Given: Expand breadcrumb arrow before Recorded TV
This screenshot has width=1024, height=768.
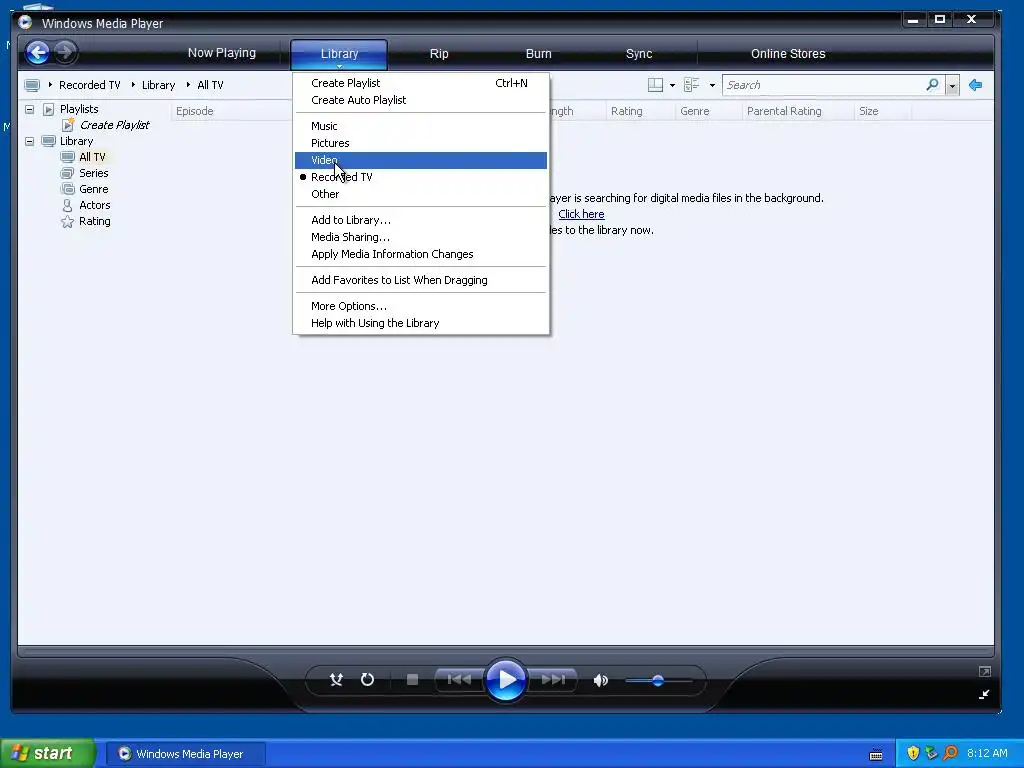Looking at the screenshot, I should pyautogui.click(x=50, y=85).
